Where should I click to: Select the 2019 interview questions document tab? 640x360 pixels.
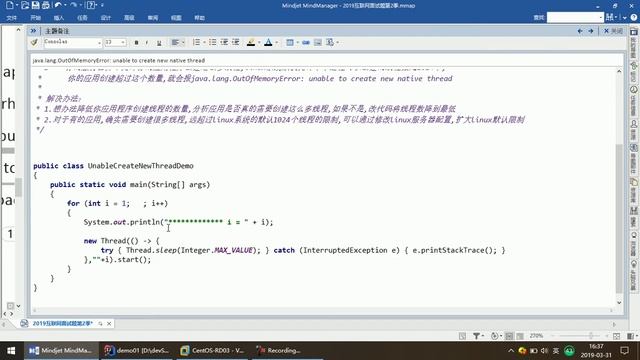(x=62, y=323)
